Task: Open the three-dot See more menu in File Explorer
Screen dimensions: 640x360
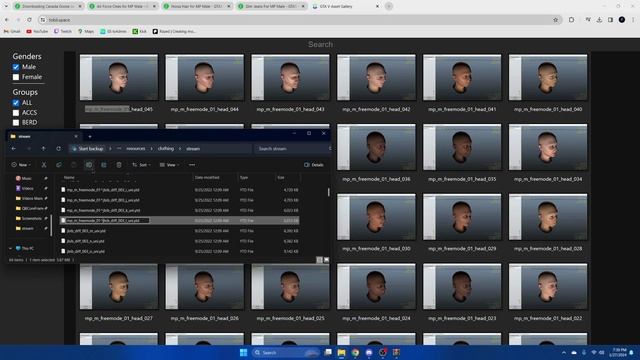Action: (192, 165)
